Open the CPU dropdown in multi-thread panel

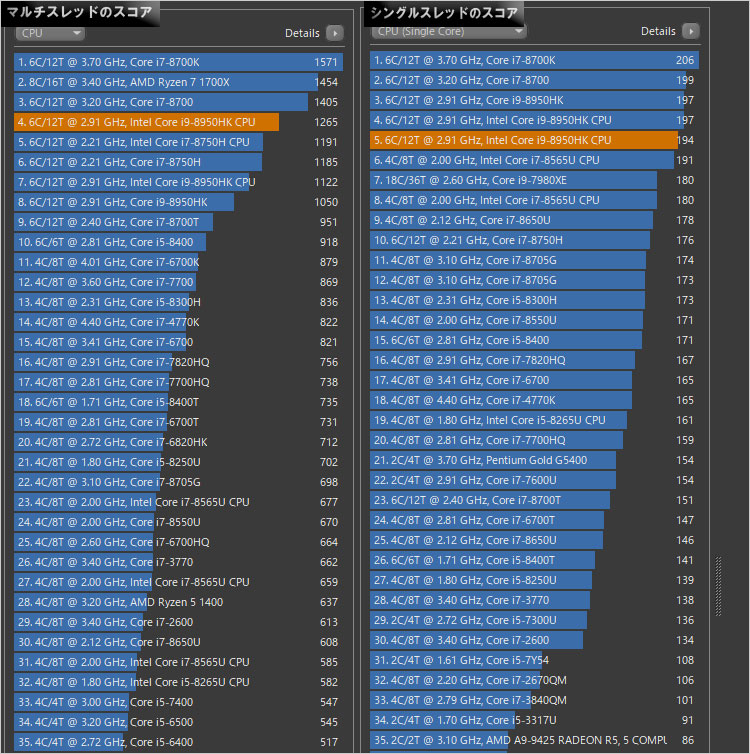[x=50, y=33]
